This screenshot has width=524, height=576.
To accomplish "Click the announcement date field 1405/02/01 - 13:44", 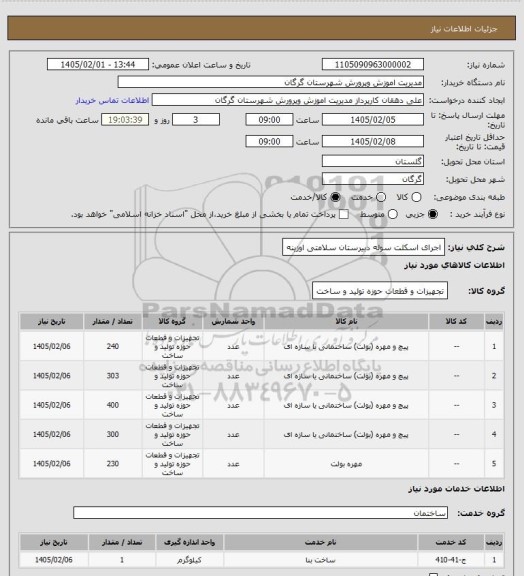I will (x=98, y=64).
